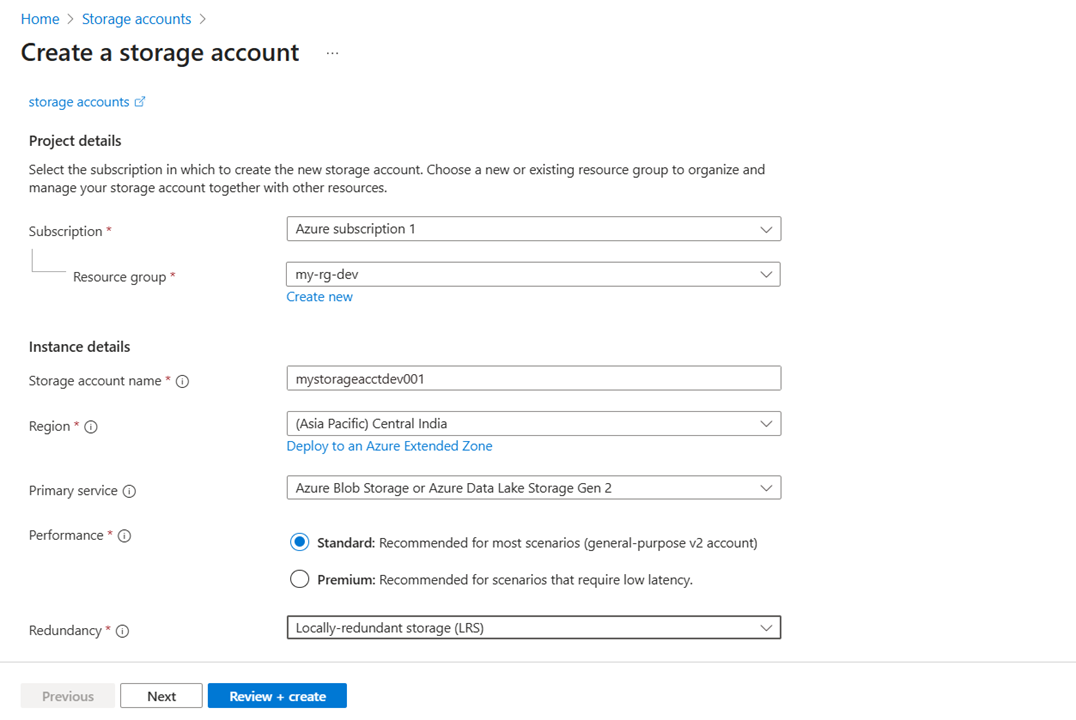The width and height of the screenshot is (1076, 720).
Task: Click the info icon next to Redundancy
Action: (x=121, y=630)
